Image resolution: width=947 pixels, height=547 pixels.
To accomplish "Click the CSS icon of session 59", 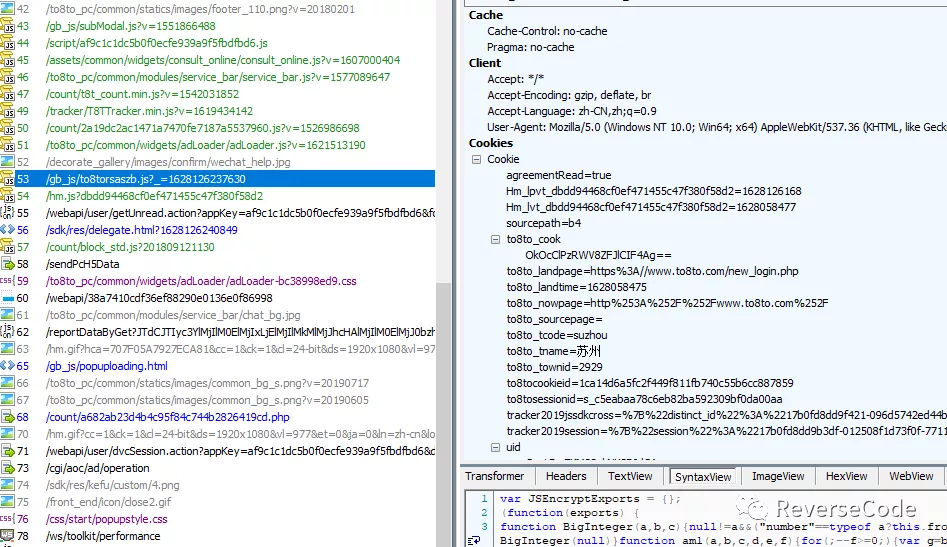I will pos(7,281).
